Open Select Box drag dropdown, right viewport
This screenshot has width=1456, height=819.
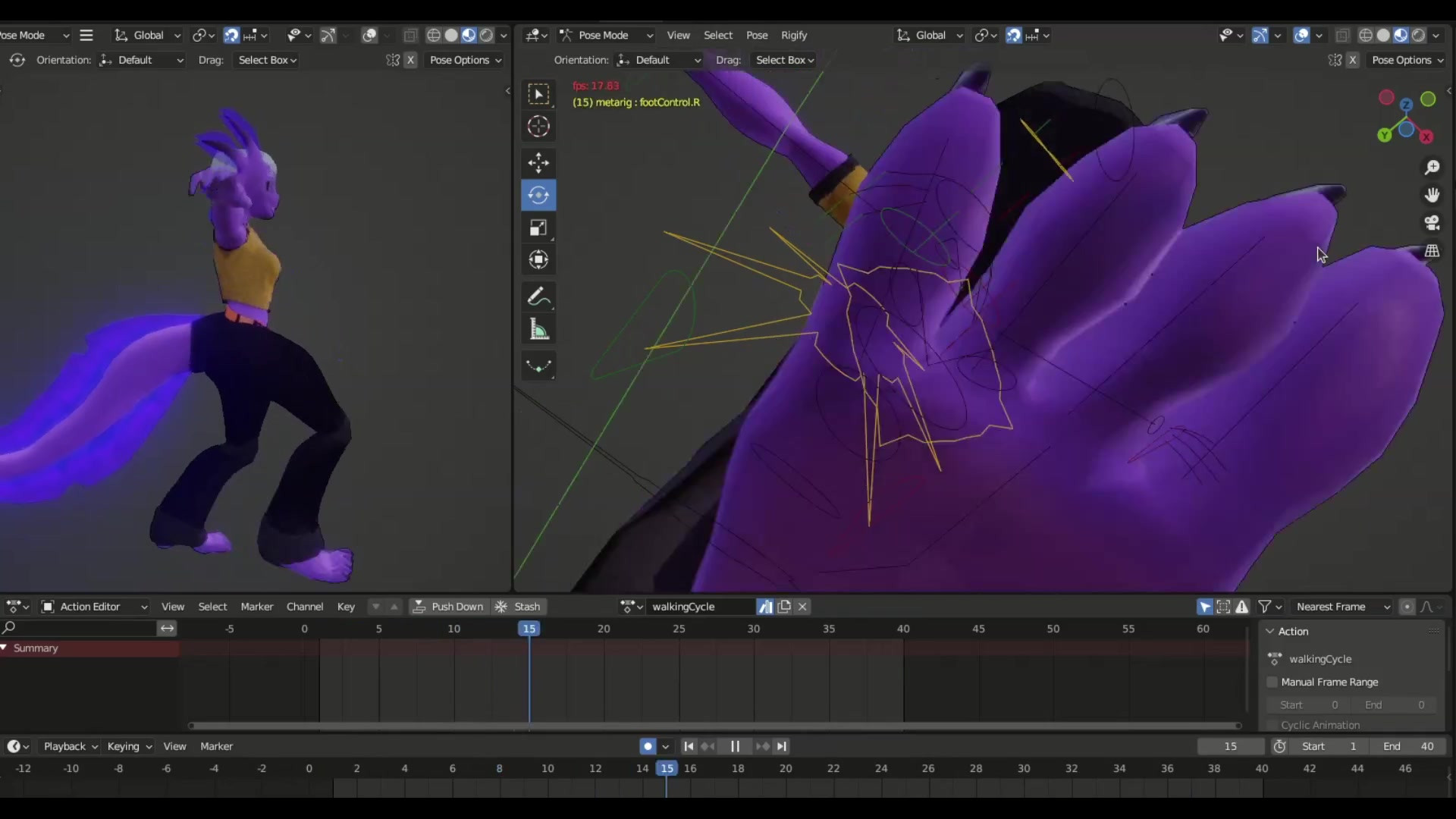[x=785, y=60]
